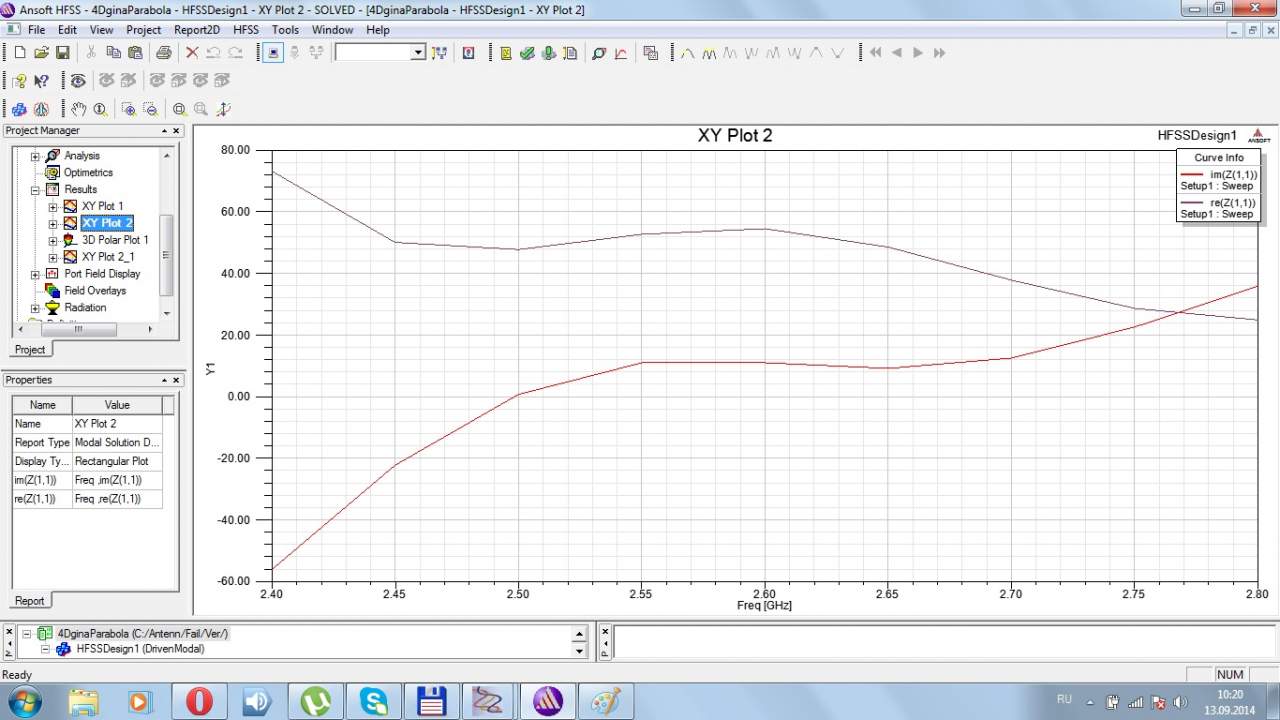Click the red X Delete icon
Screen dimensions: 1280x720
tap(192, 53)
